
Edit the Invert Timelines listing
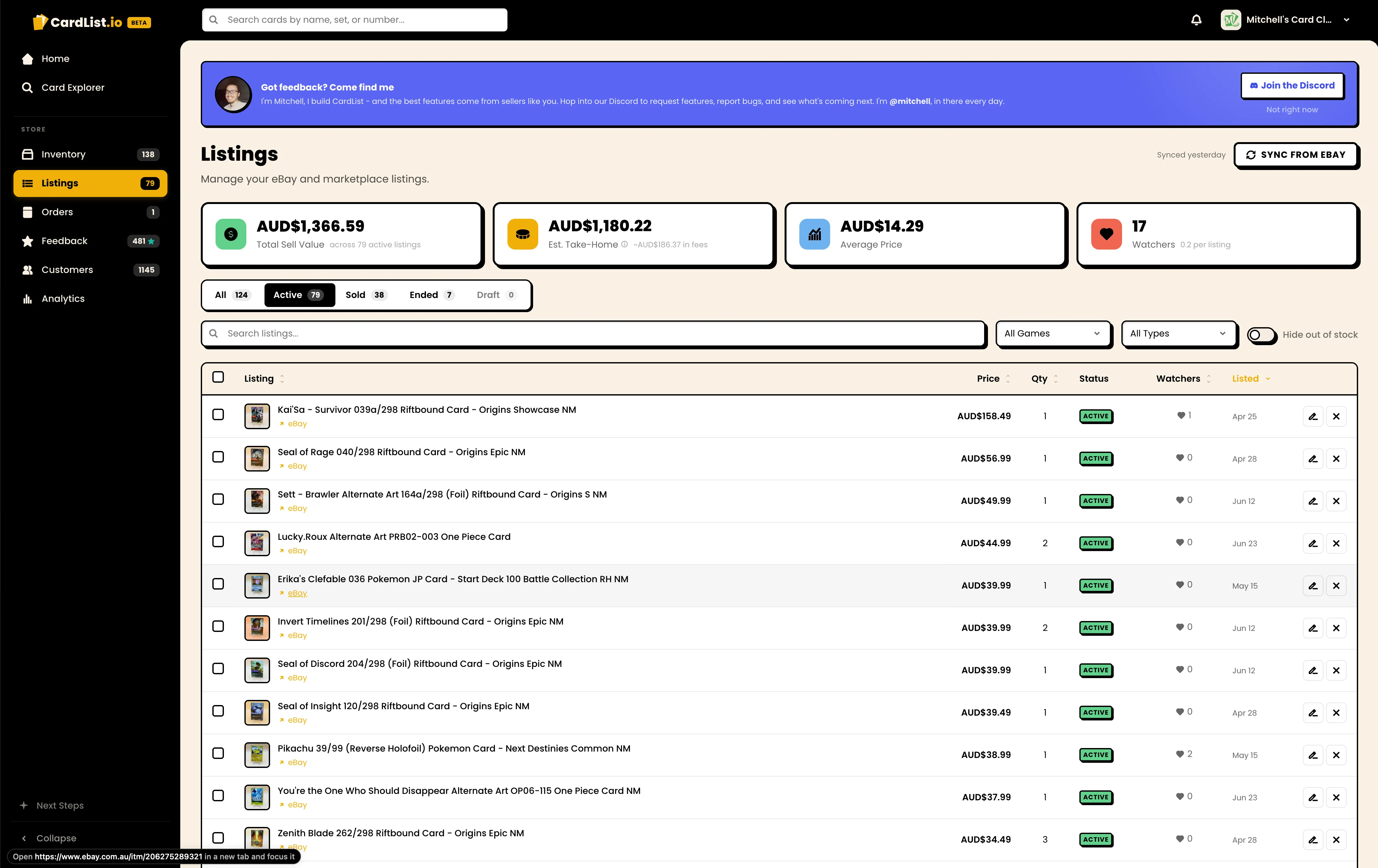pos(1313,628)
